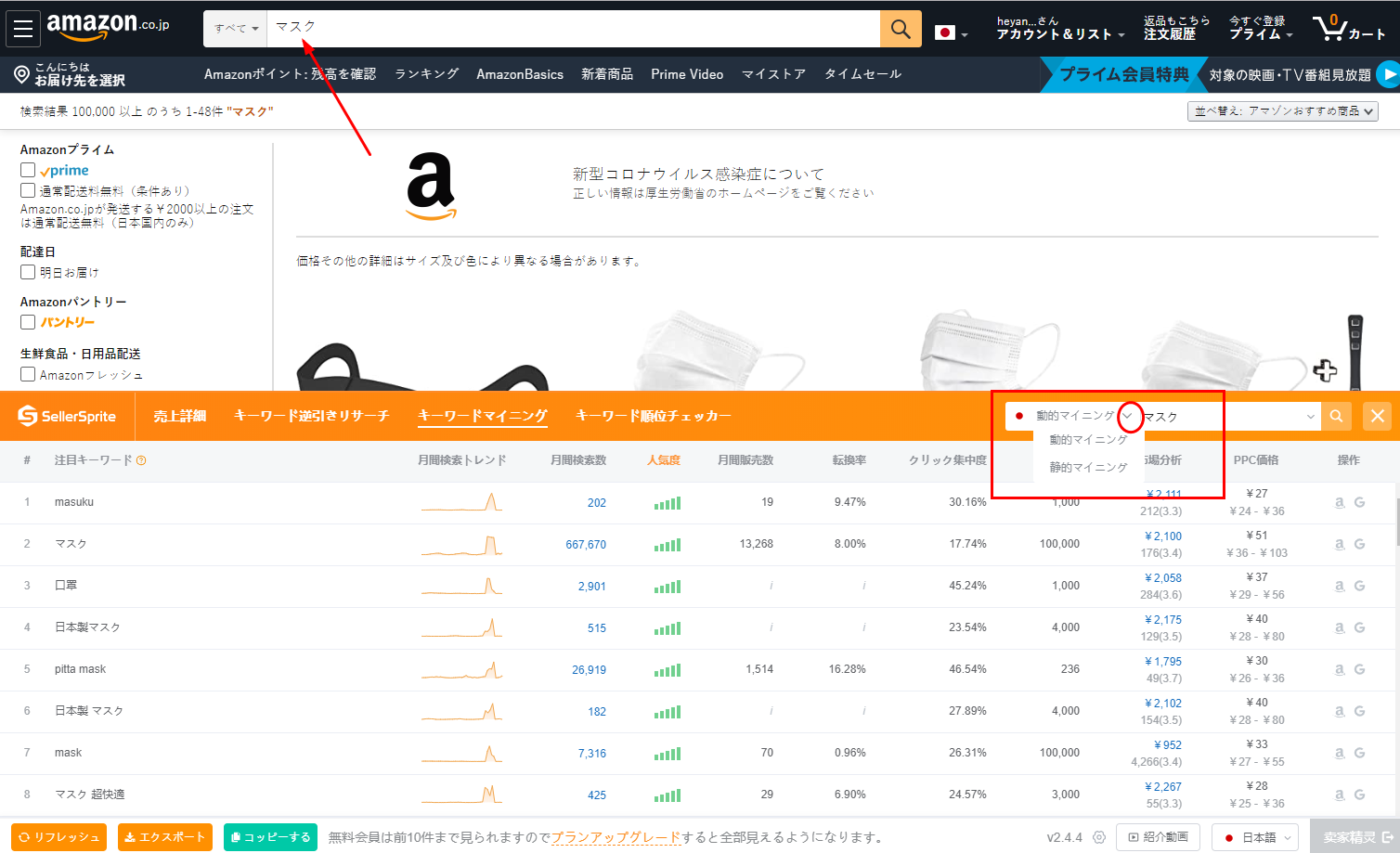Viewport: 1400px width, 853px height.
Task: Sort by 月間検索数 column header
Action: [577, 460]
